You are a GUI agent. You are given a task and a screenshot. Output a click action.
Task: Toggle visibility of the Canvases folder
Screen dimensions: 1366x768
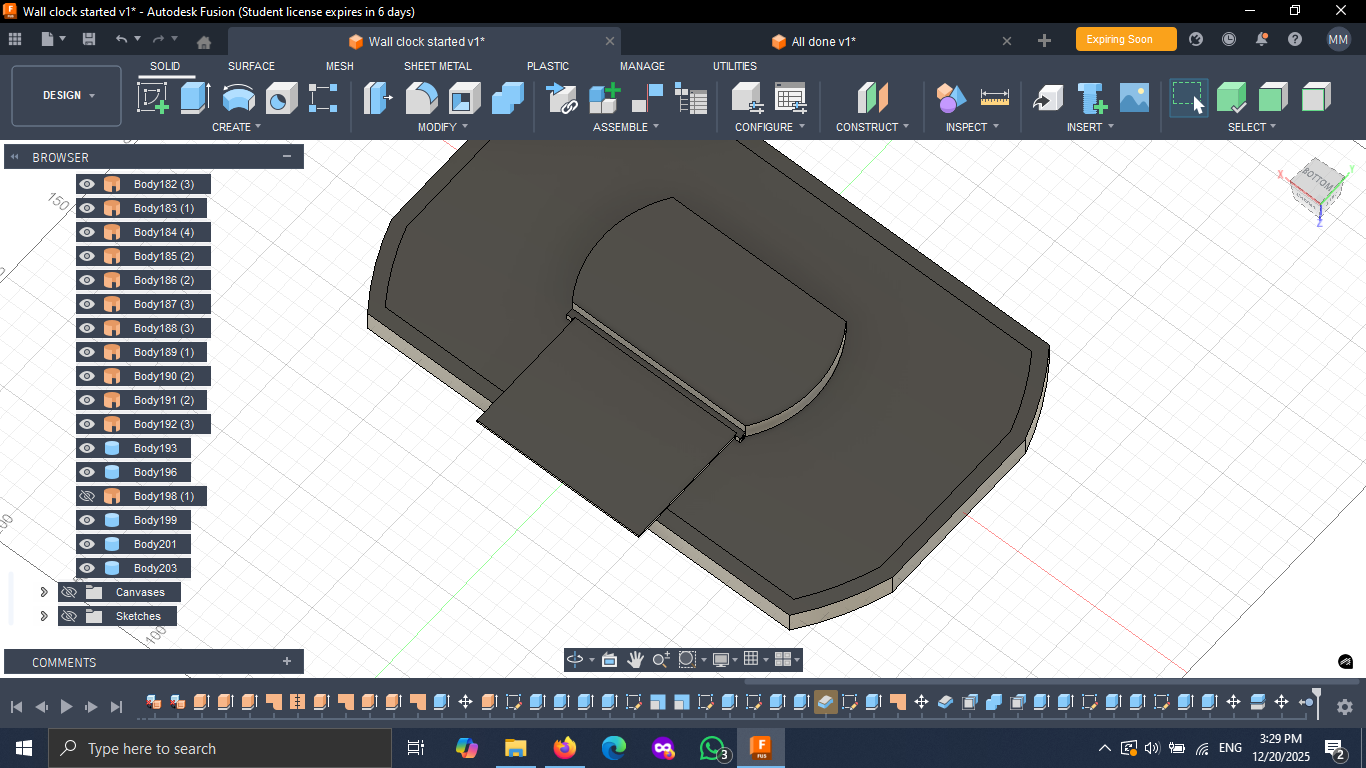pos(69,592)
